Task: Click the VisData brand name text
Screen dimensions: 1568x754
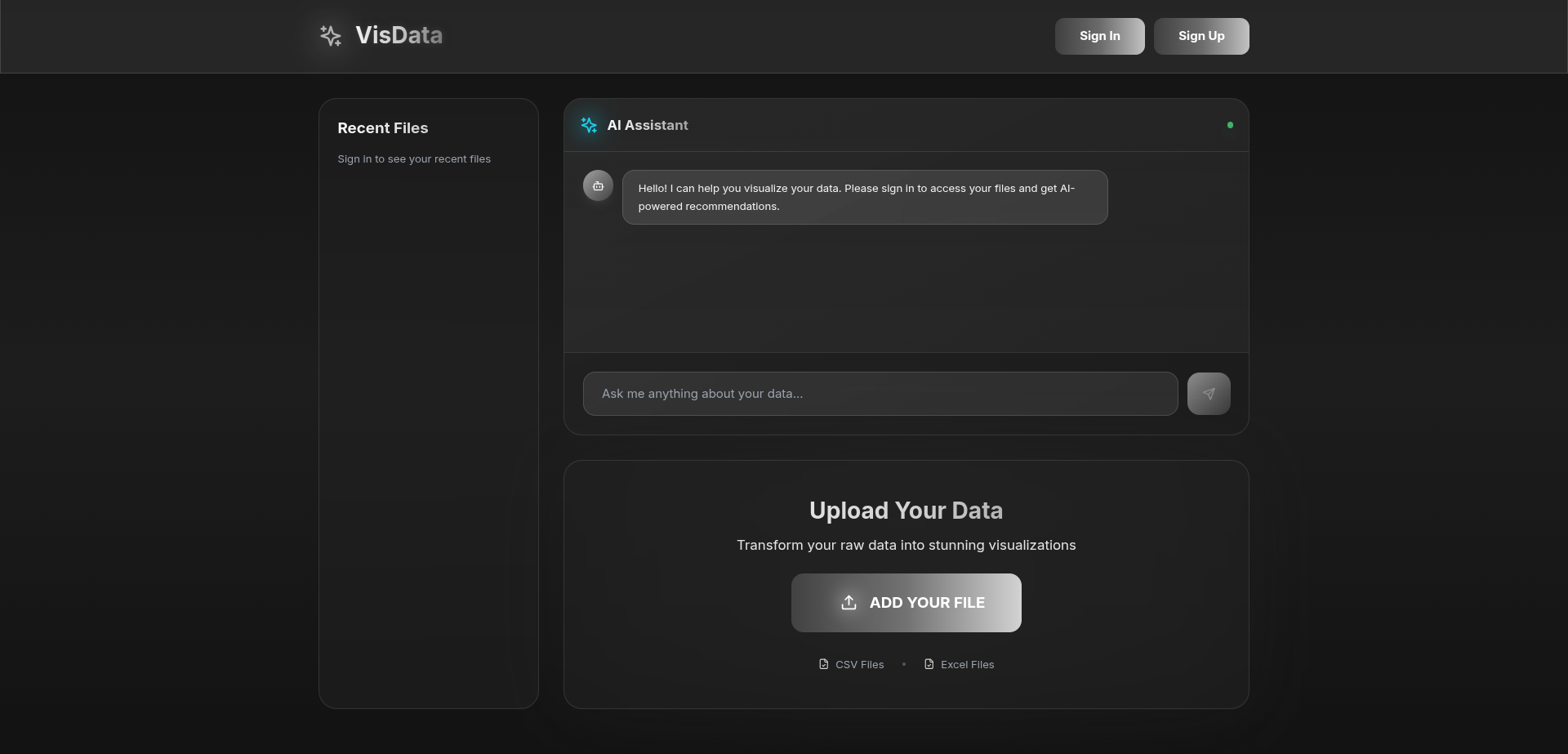Action: [x=399, y=35]
